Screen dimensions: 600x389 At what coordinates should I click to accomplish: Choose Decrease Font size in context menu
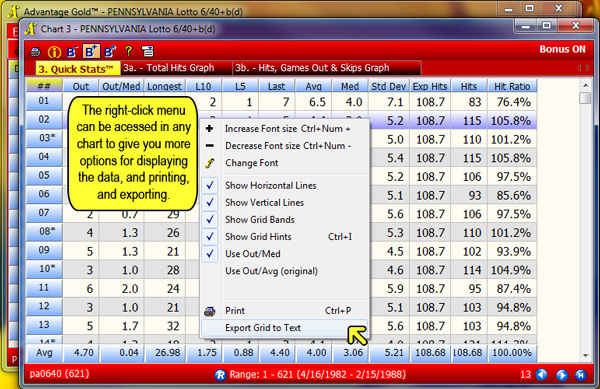click(x=284, y=146)
